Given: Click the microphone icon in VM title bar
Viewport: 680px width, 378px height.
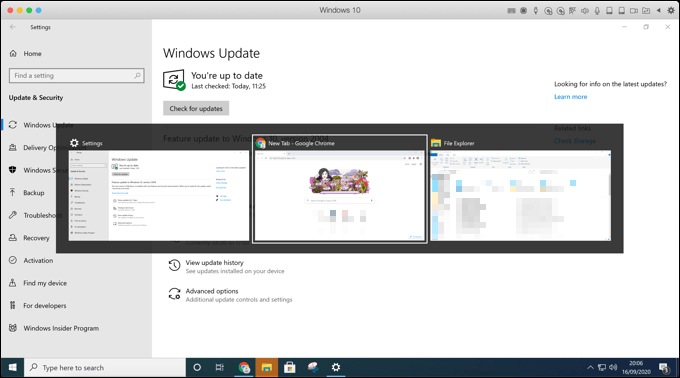Looking at the screenshot, I should [x=597, y=10].
